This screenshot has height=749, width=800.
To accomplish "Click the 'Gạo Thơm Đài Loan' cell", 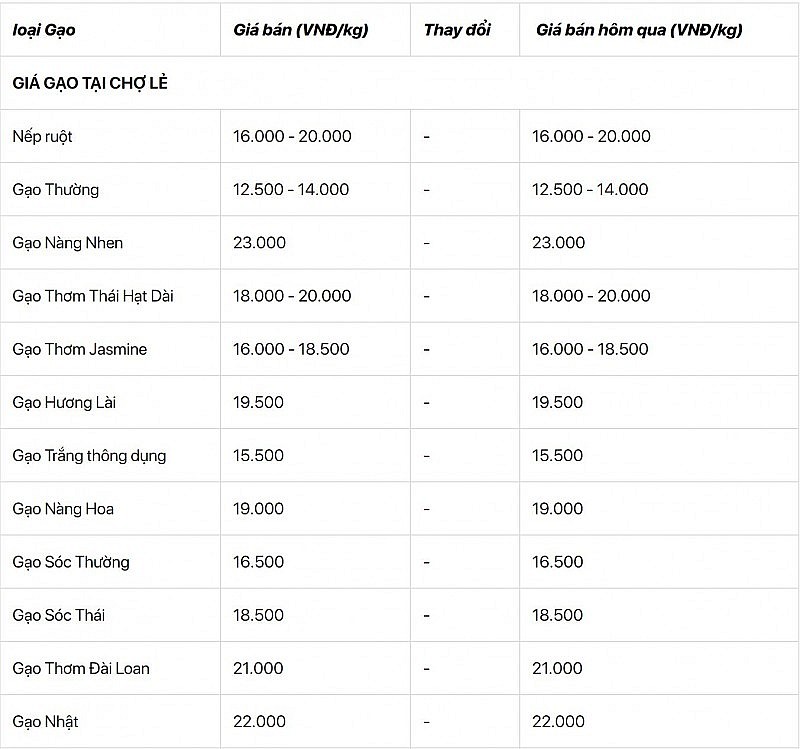I will [x=81, y=668].
